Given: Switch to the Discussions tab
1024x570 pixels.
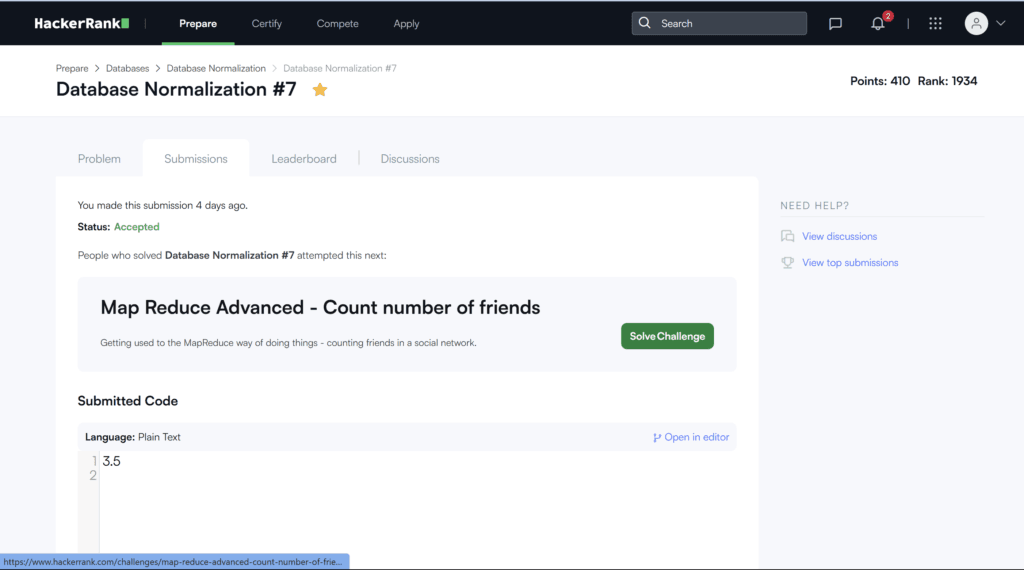Looking at the screenshot, I should pos(410,159).
